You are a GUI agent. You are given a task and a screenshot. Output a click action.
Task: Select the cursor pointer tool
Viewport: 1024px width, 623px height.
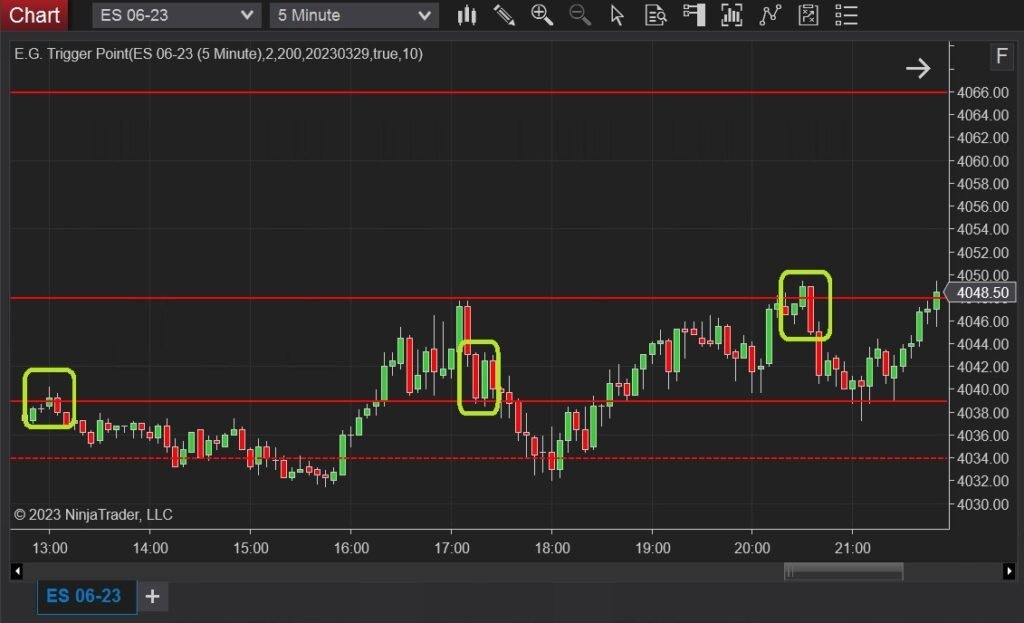[x=617, y=15]
